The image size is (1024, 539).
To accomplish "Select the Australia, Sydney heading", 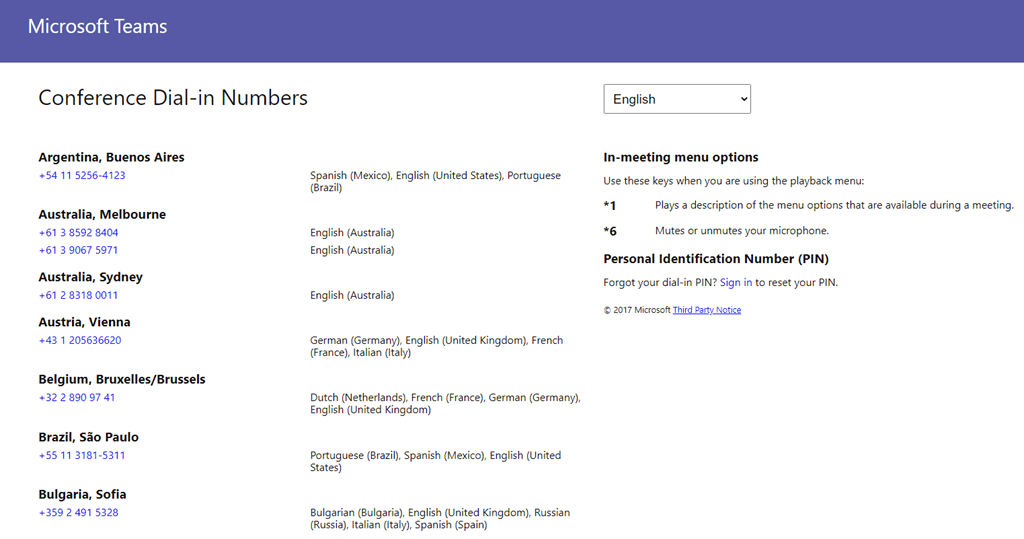I will (90, 277).
